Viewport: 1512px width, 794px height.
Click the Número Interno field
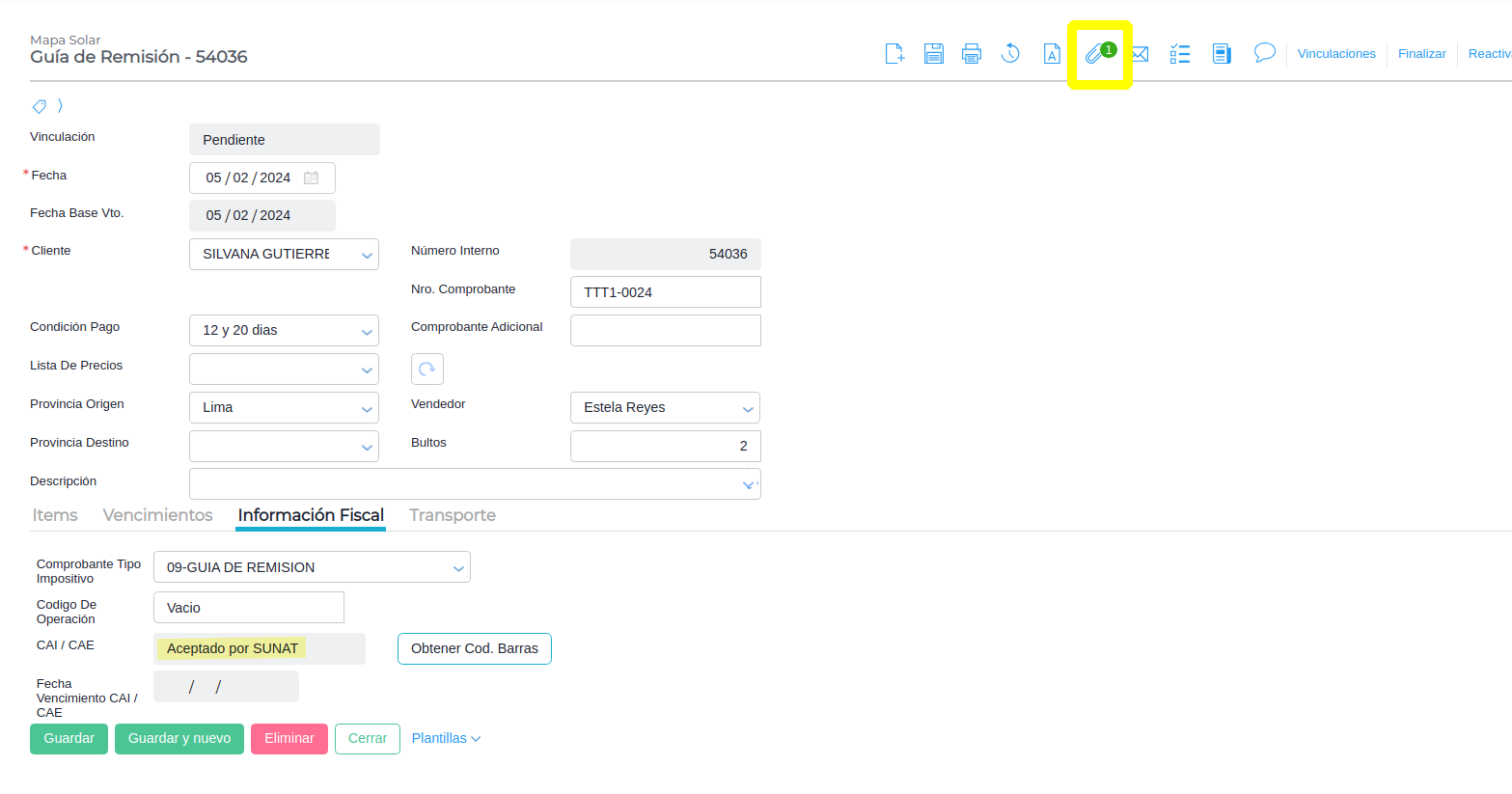click(666, 254)
